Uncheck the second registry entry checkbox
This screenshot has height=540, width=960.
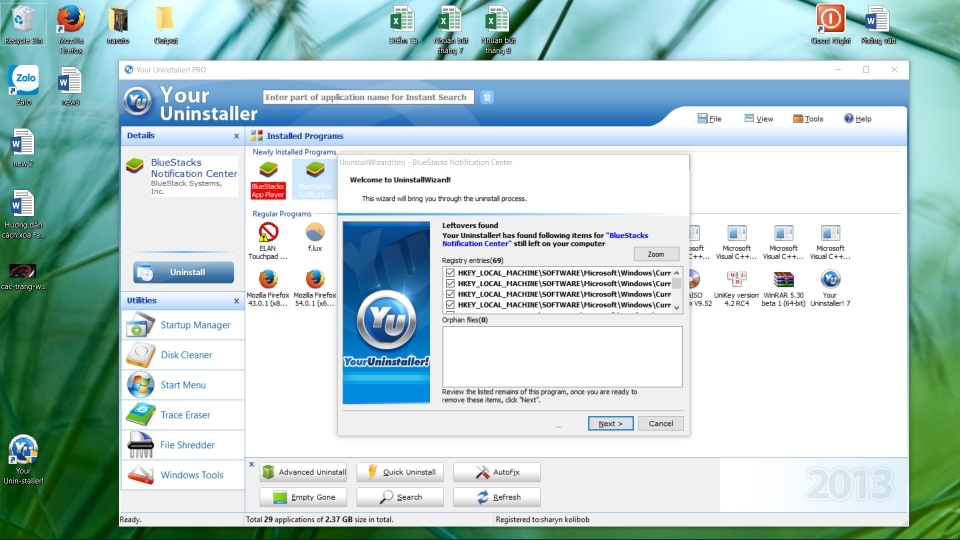tap(451, 283)
